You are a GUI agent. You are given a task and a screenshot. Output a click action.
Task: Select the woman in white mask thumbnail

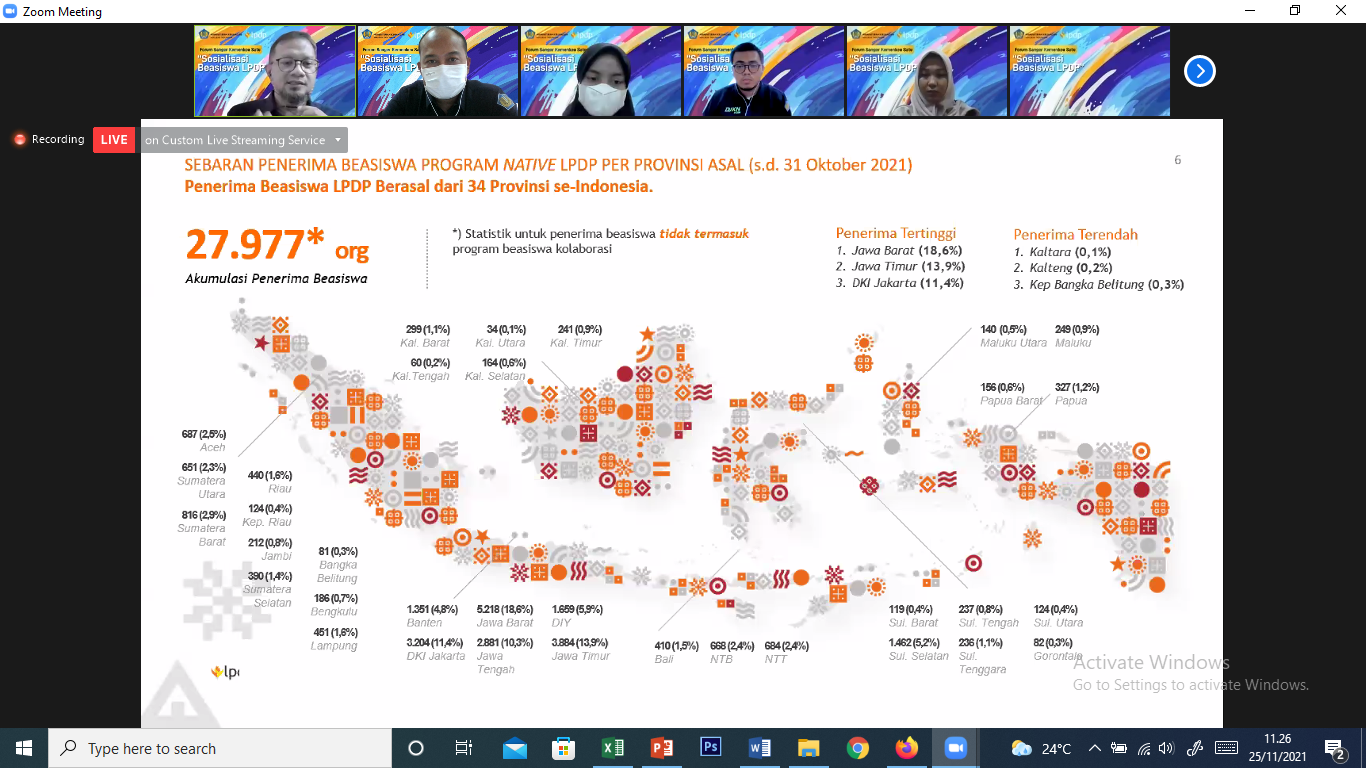(601, 71)
